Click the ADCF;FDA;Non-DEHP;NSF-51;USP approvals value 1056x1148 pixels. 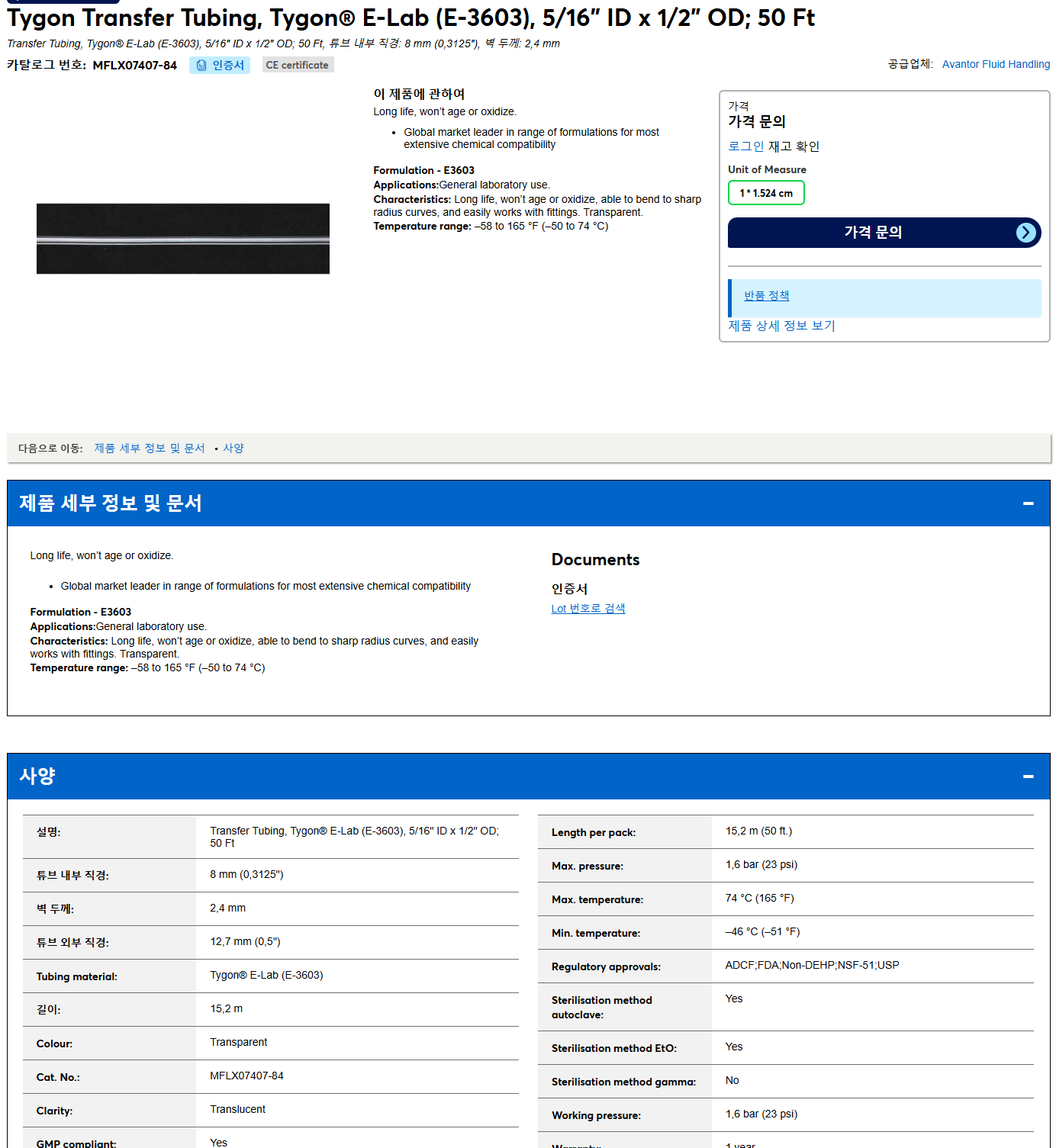point(812,966)
